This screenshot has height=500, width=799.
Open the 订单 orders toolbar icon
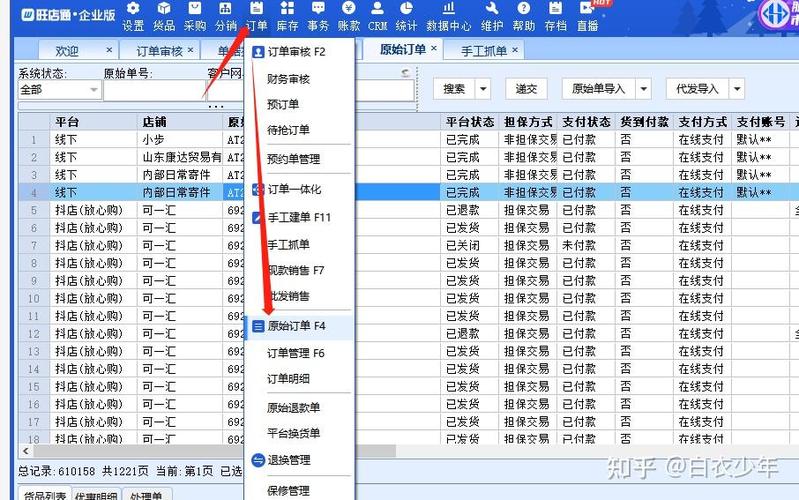[256, 16]
